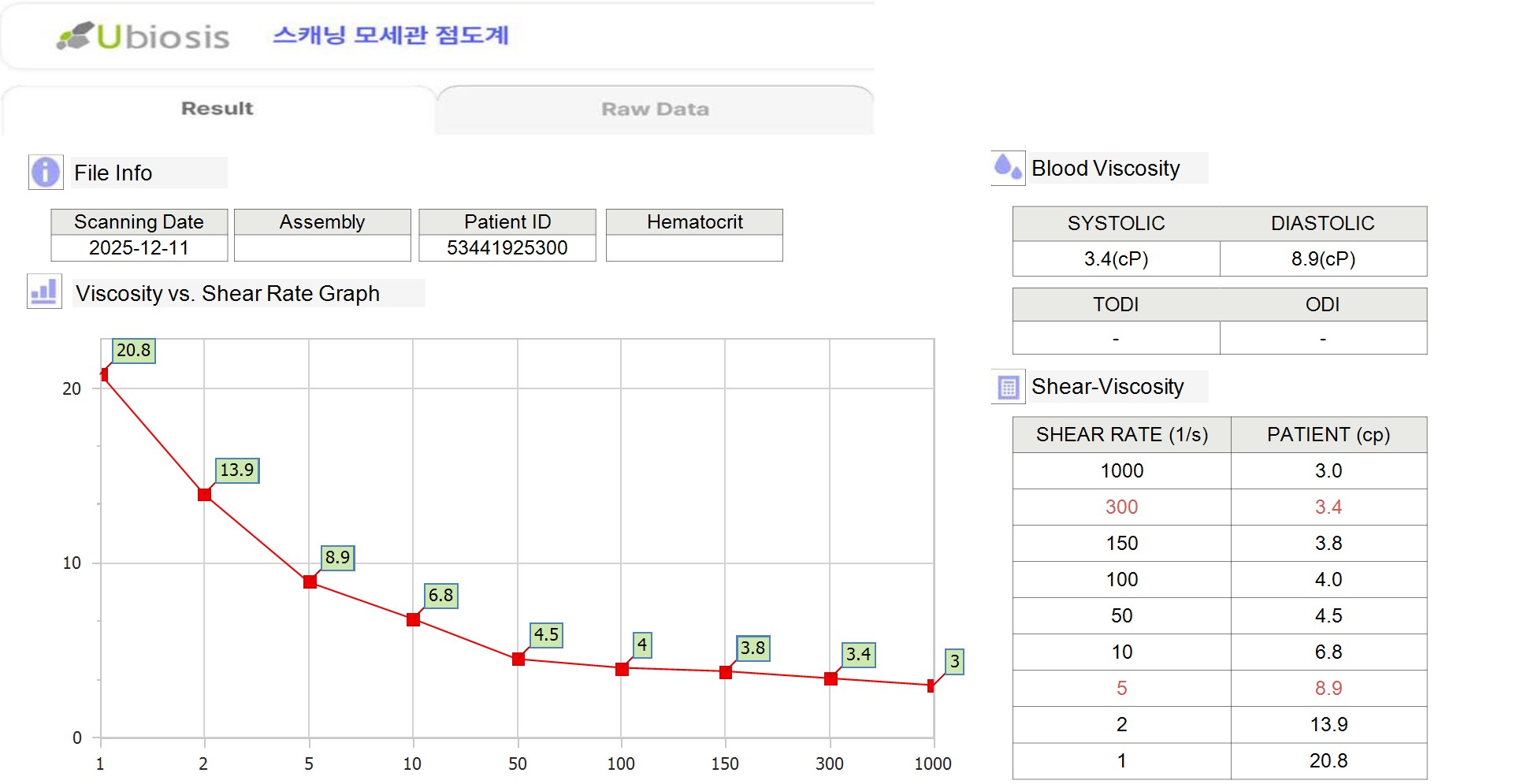Click the Blood Viscosity droplet icon
This screenshot has width=1531, height=784.
[x=1008, y=168]
